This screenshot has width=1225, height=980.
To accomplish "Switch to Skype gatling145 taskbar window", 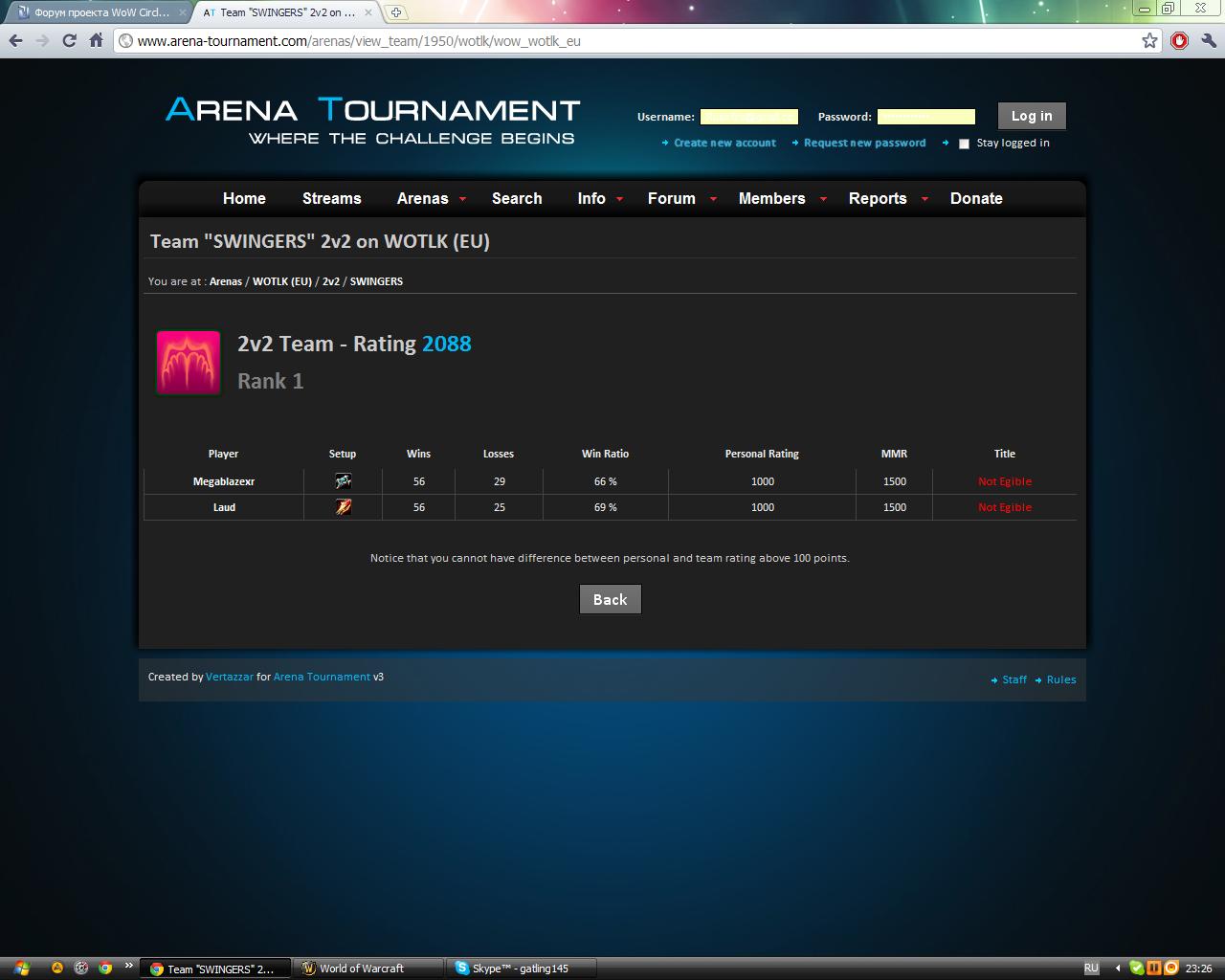I will tap(523, 969).
